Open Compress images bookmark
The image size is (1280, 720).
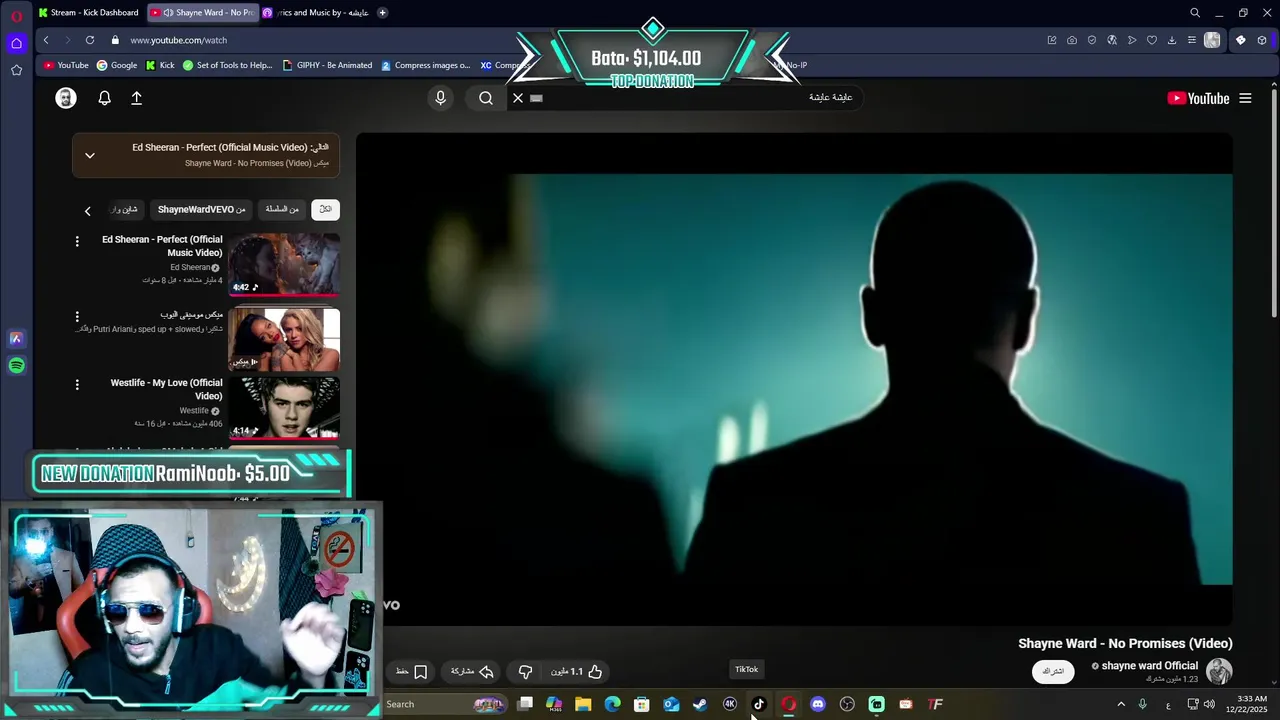425,65
